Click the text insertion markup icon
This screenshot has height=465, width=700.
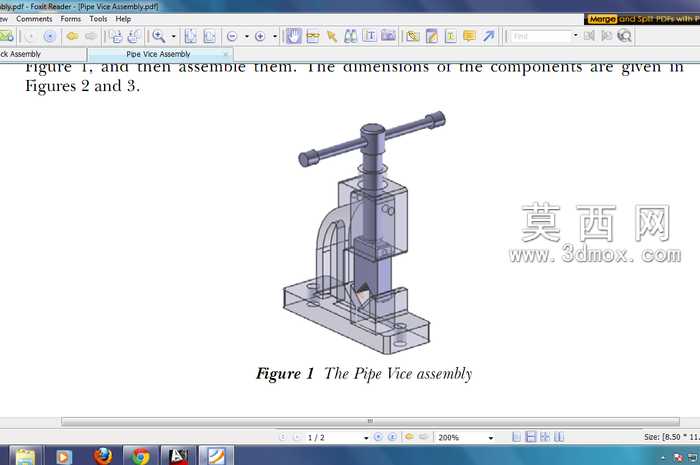click(x=450, y=37)
